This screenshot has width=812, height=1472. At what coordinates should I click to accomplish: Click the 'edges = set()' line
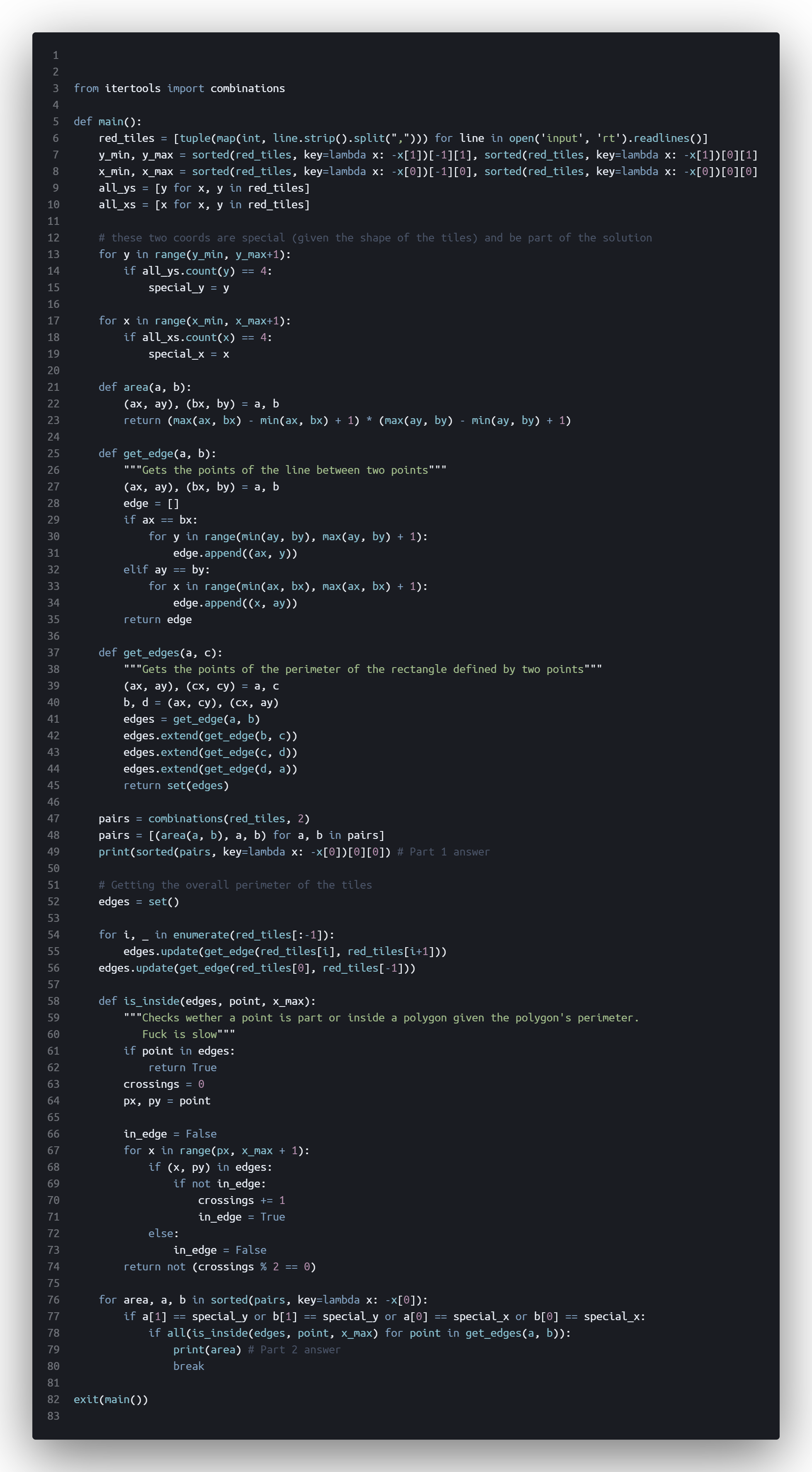pyautogui.click(x=139, y=901)
